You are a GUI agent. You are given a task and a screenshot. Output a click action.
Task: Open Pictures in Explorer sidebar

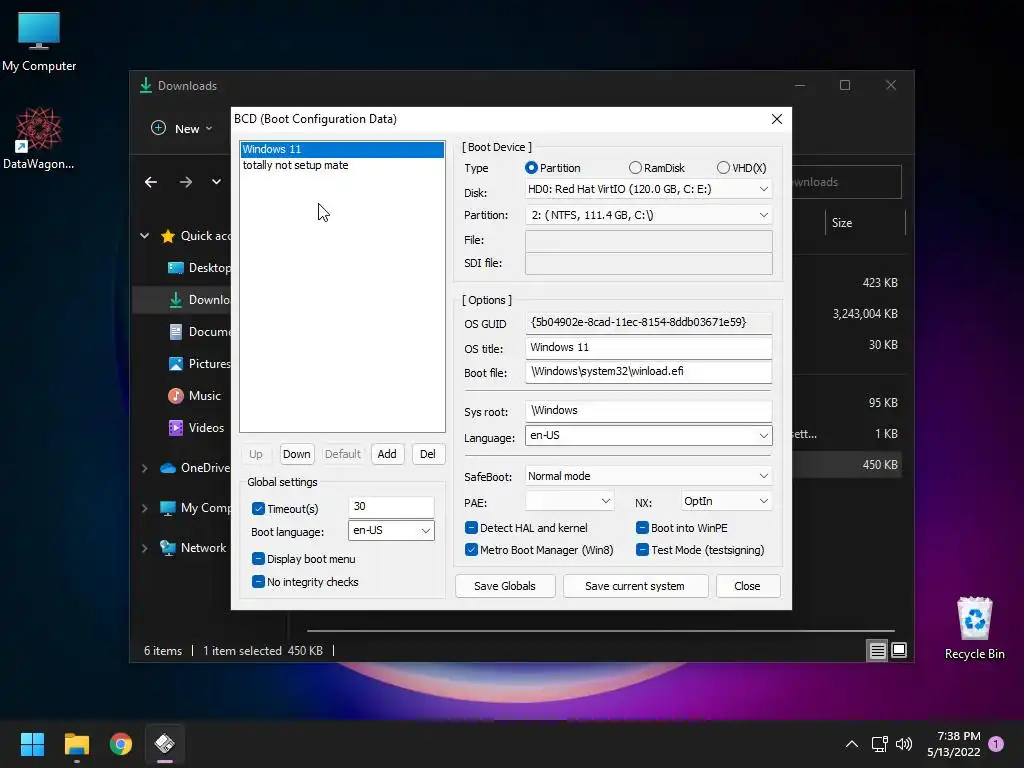pyautogui.click(x=199, y=364)
